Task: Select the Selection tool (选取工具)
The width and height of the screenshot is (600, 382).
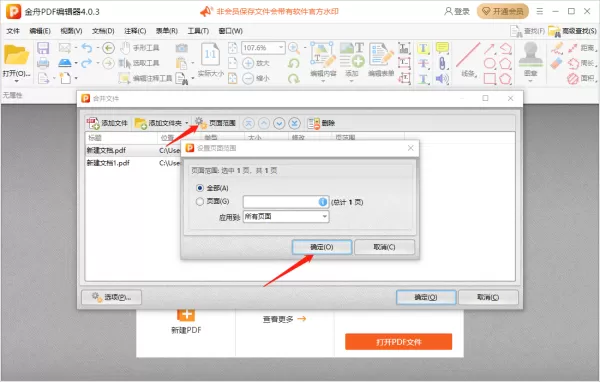Action: coord(139,63)
